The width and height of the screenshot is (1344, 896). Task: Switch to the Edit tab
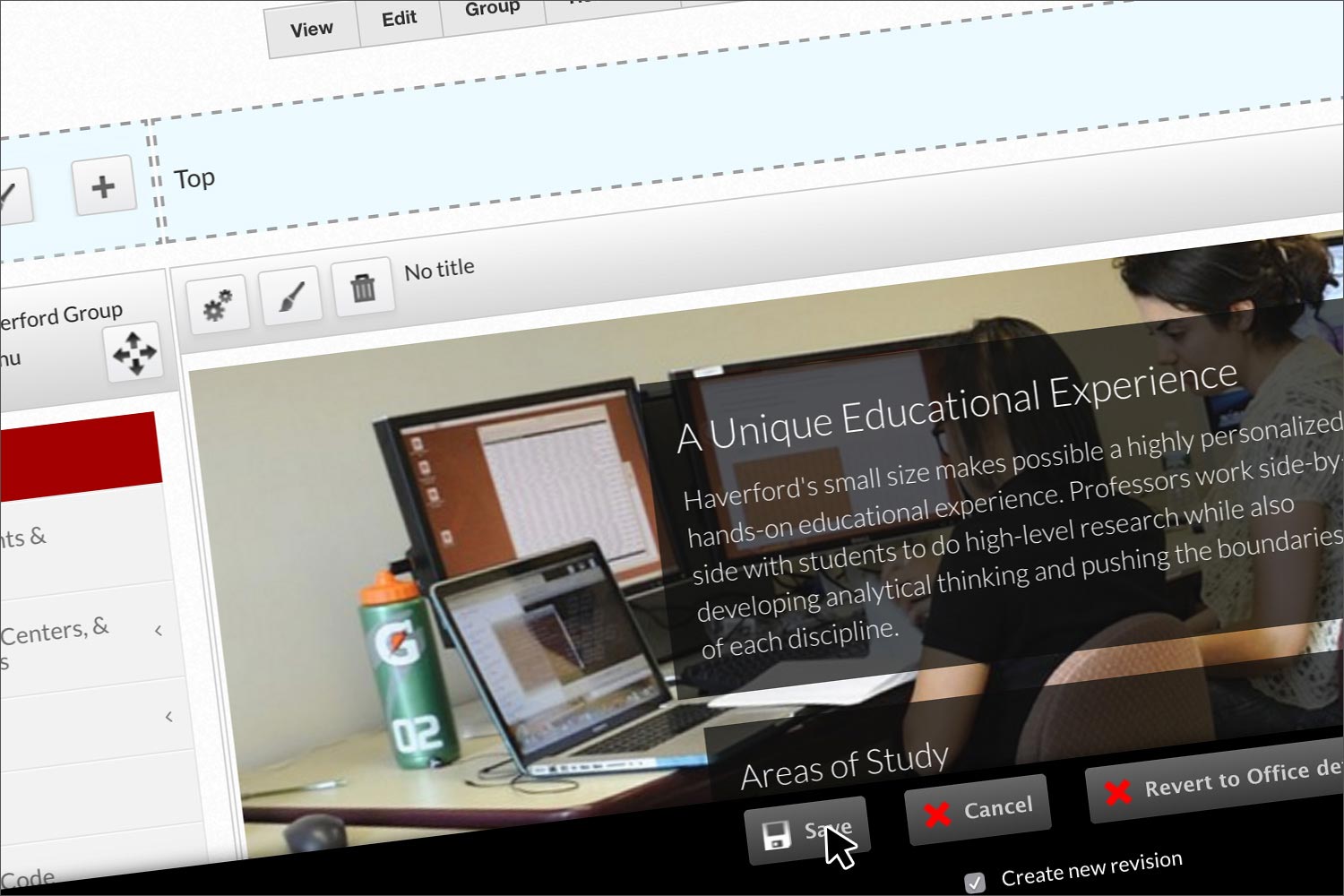pos(400,18)
